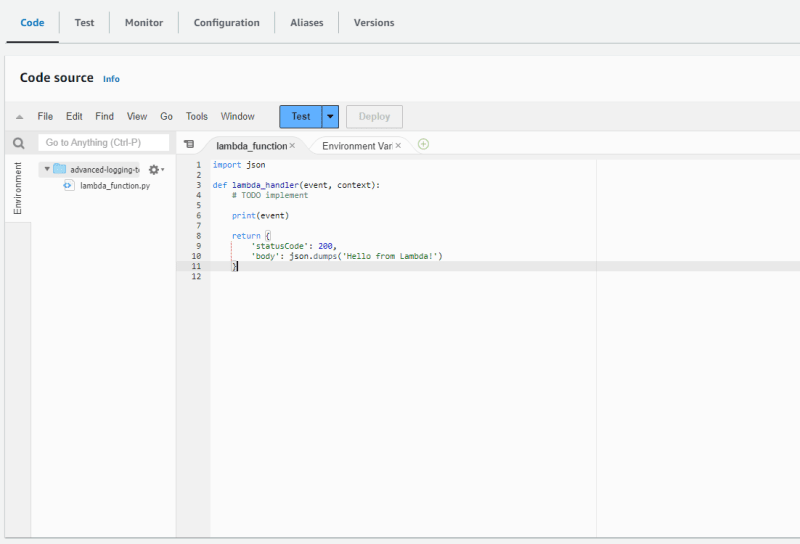Open the Monitor tab

(x=144, y=22)
